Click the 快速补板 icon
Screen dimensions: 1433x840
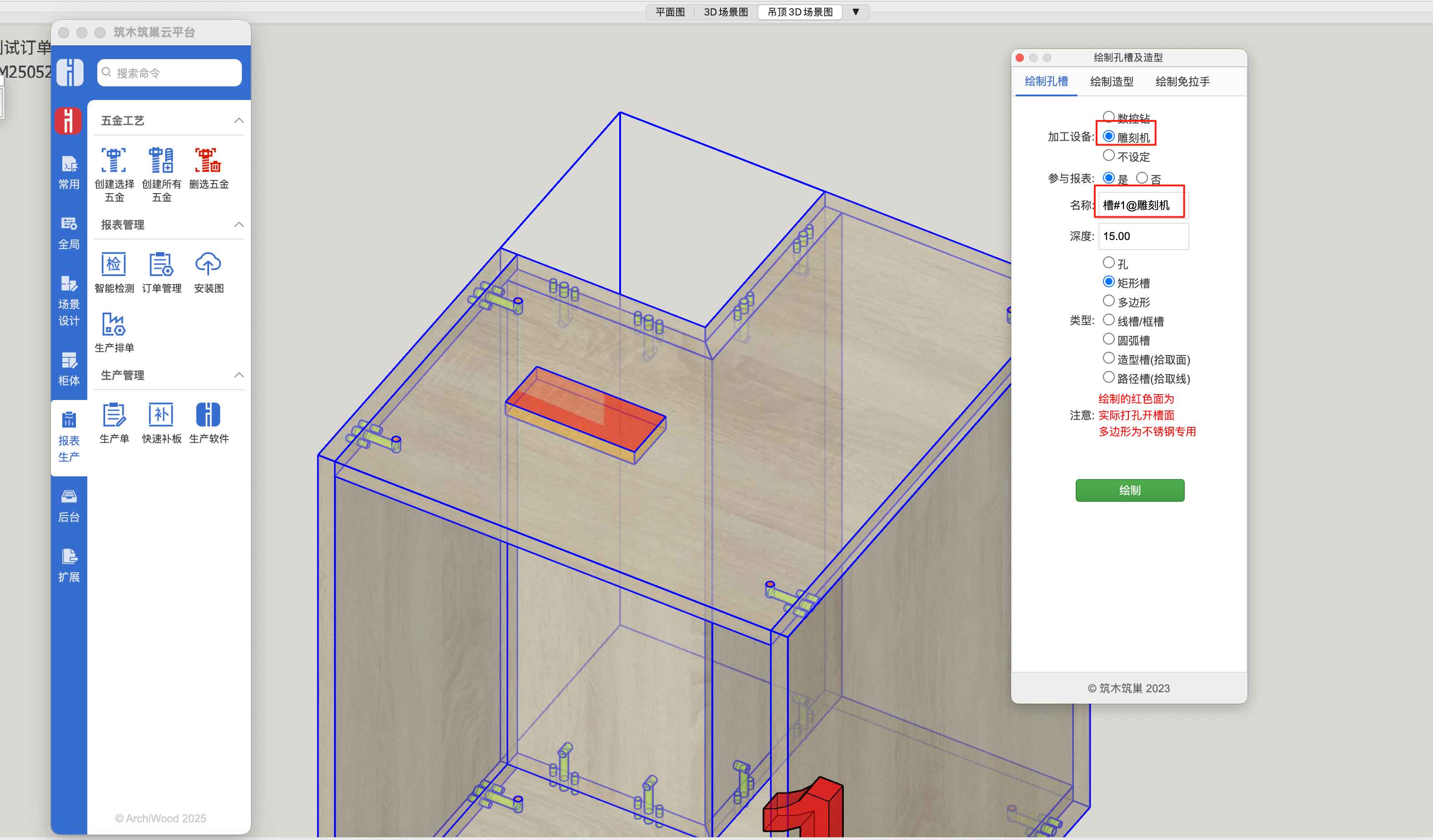pyautogui.click(x=161, y=415)
